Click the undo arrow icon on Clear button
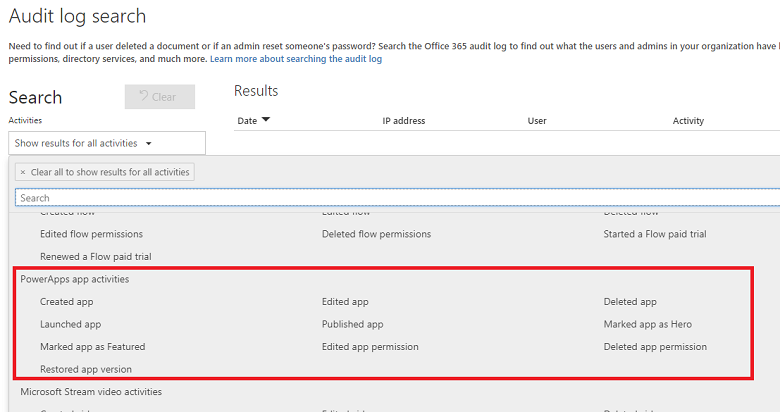The width and height of the screenshot is (780, 412). [x=144, y=96]
